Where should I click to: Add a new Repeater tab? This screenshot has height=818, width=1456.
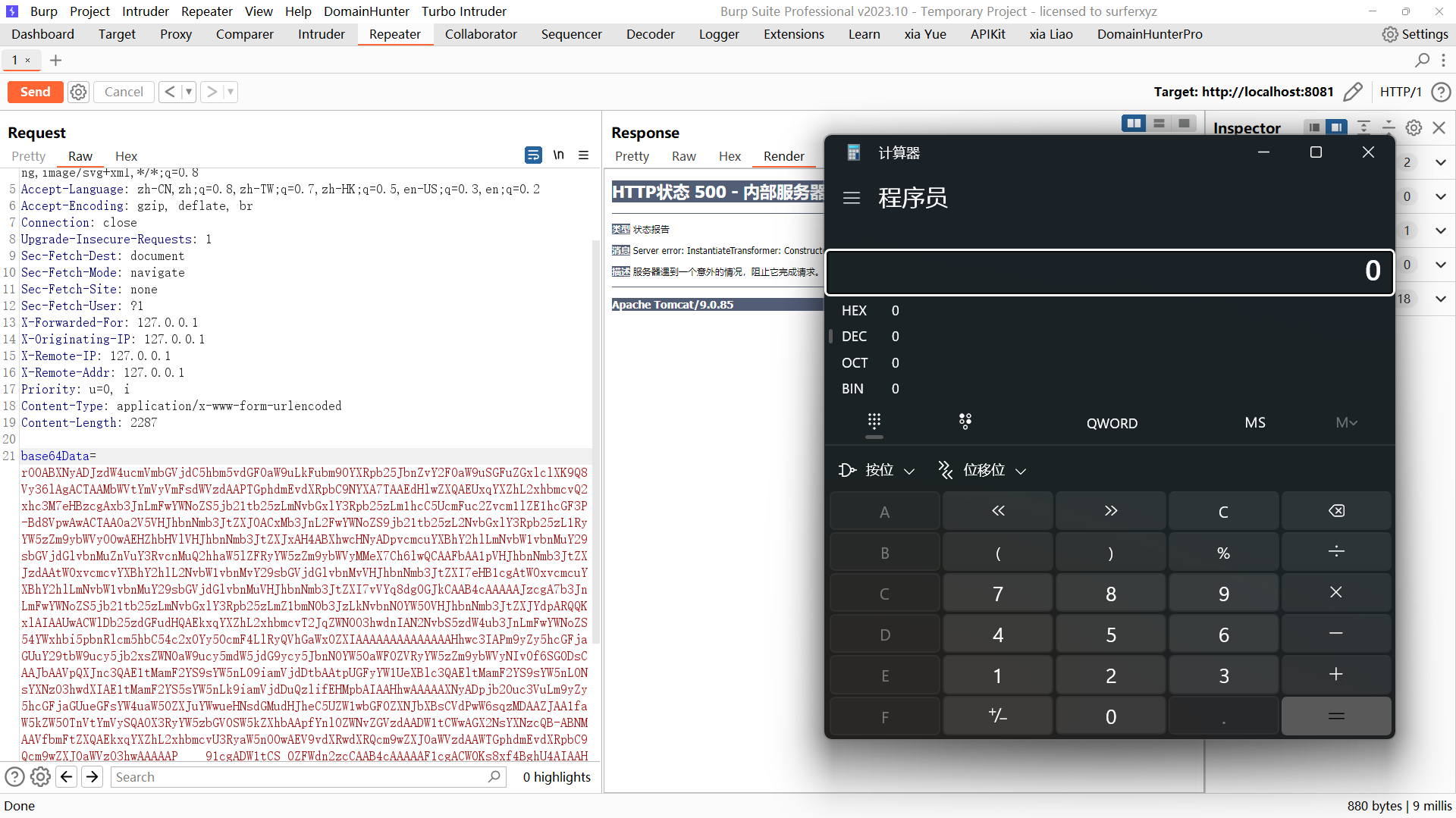[x=55, y=60]
